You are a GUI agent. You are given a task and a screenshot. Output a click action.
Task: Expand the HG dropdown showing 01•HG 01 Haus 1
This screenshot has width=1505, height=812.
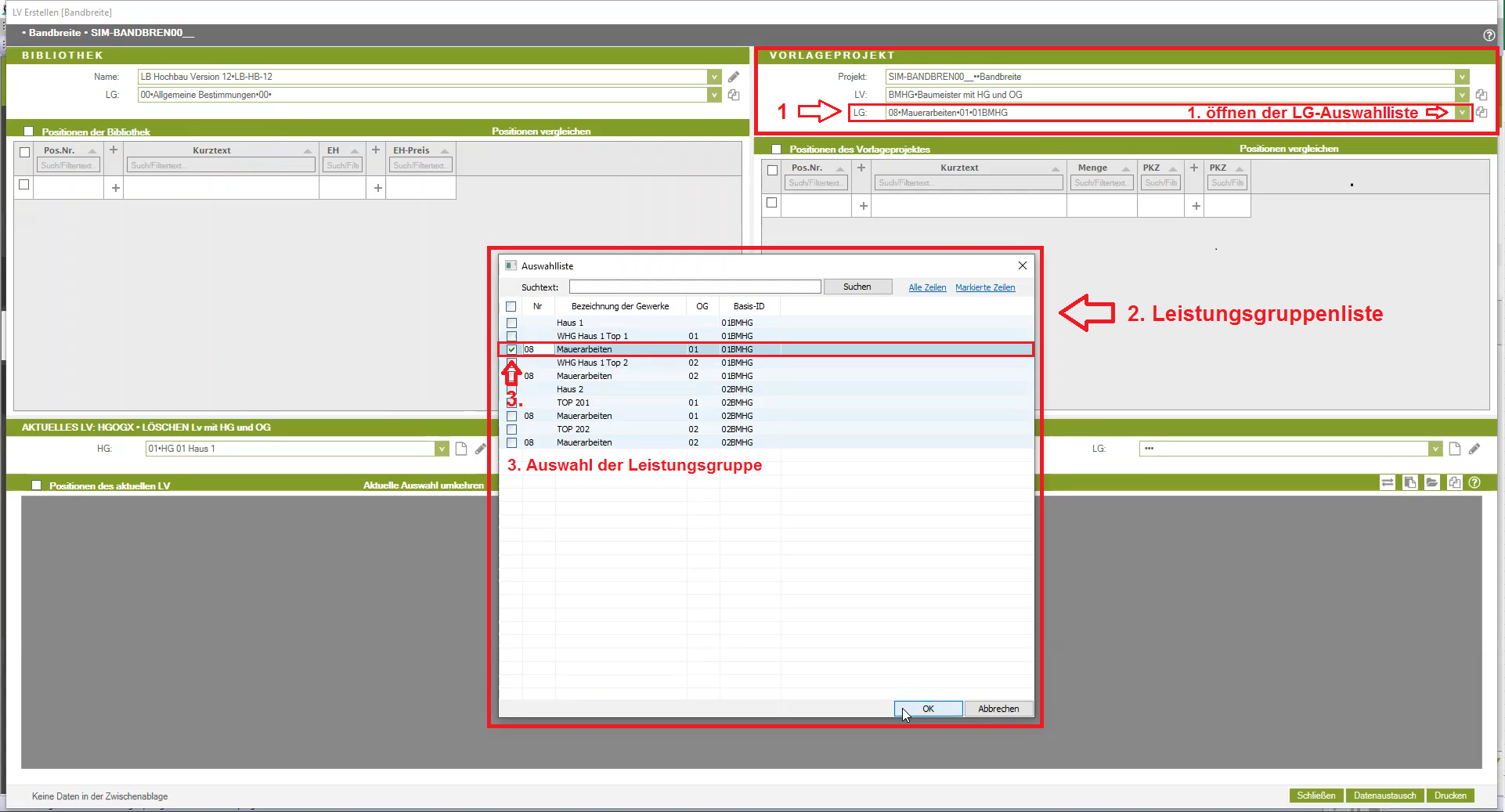pos(442,449)
